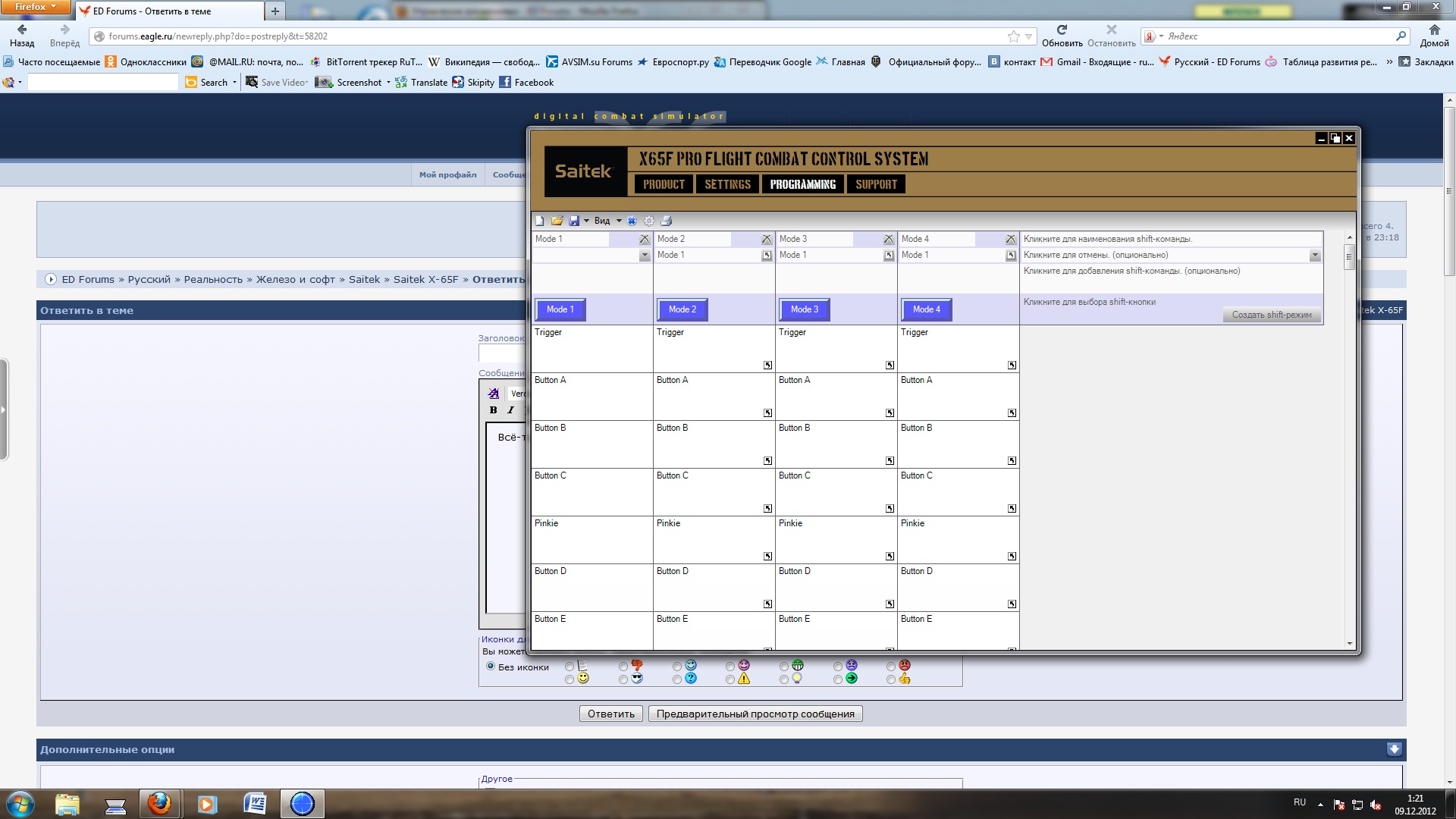This screenshot has width=1456, height=819.
Task: Click 'Кликните для выбора shift-кнопки' text
Action: pos(1090,302)
